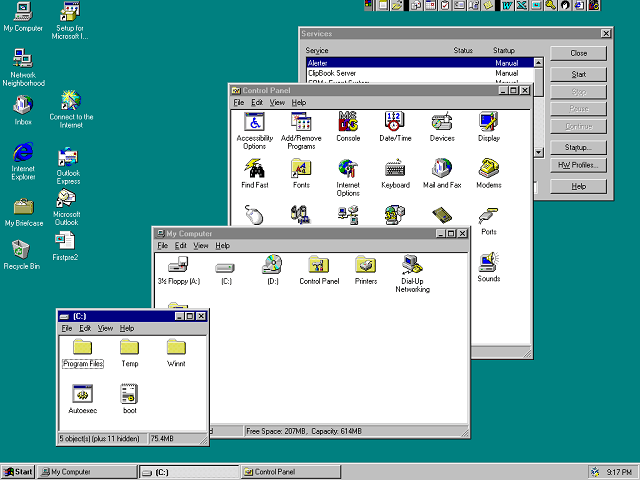This screenshot has width=640, height=480.
Task: Open Help menu in My Computer window
Action: pos(222,246)
